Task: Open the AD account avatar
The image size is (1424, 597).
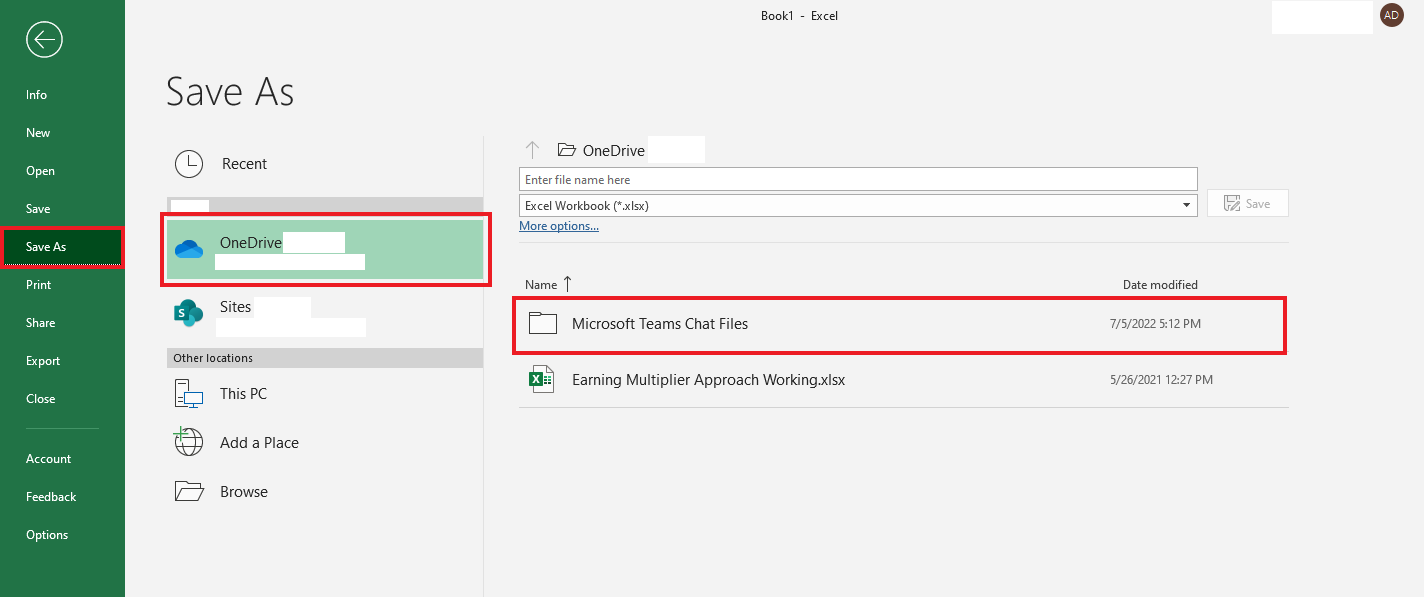Action: point(1391,15)
